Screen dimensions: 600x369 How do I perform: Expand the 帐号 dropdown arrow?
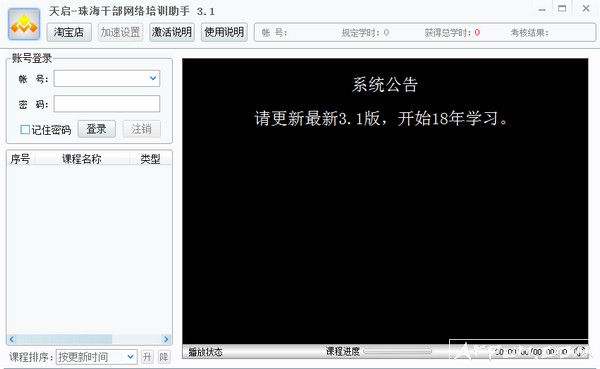point(153,78)
